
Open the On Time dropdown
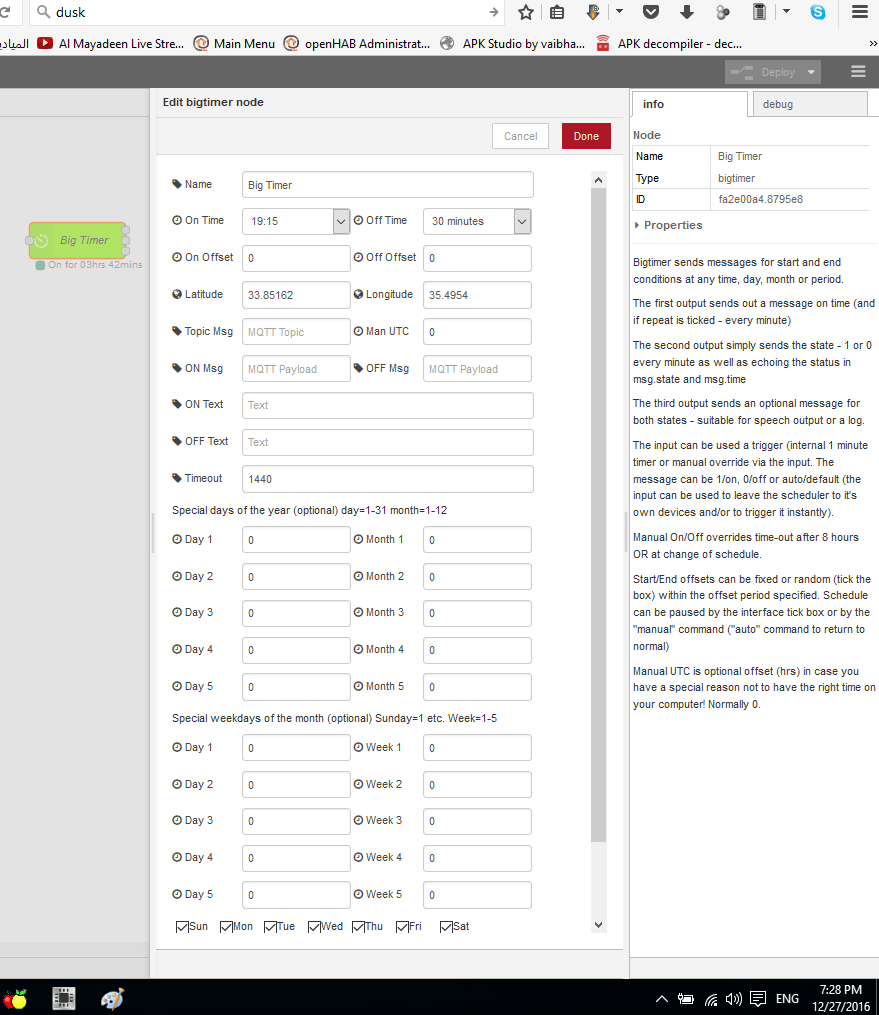[296, 221]
